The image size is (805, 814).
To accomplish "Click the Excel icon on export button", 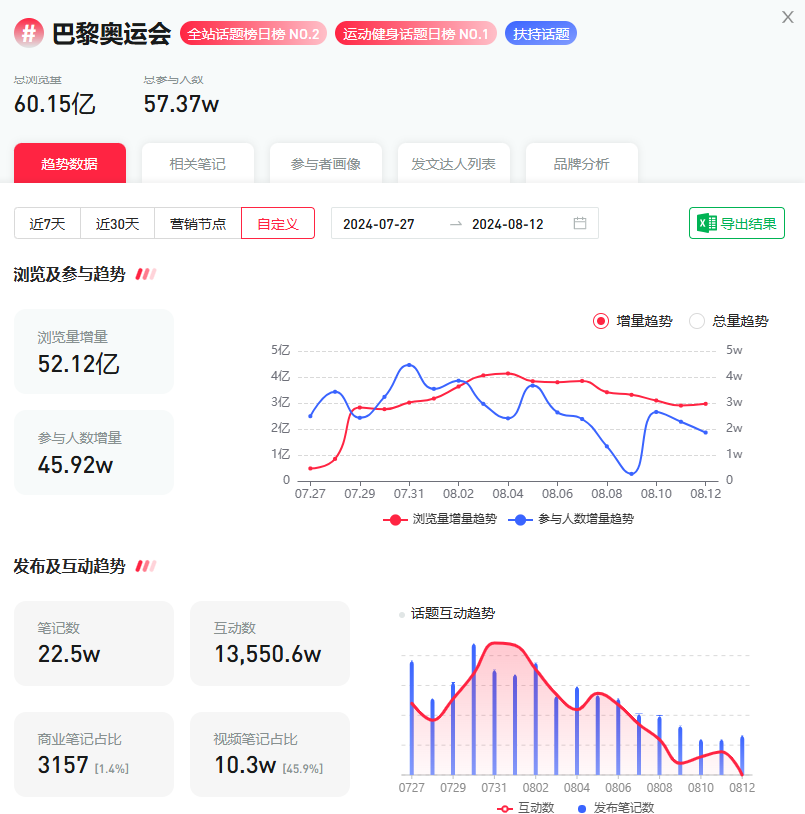I will click(706, 223).
